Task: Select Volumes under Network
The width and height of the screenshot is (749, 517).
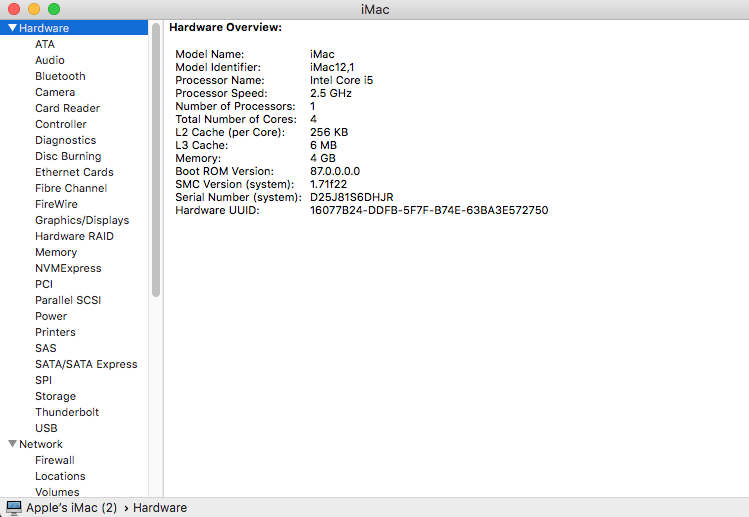Action: 57,492
